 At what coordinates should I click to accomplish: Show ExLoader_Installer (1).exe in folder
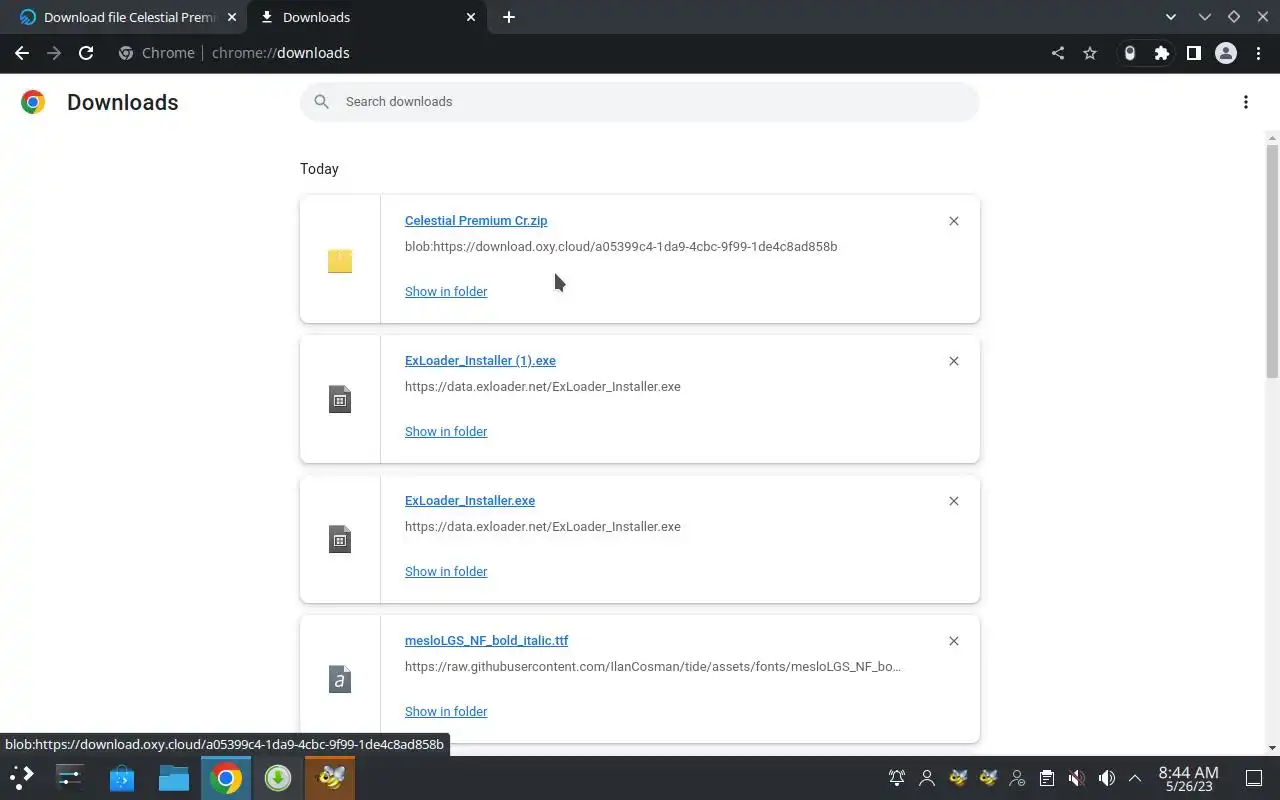pos(446,432)
